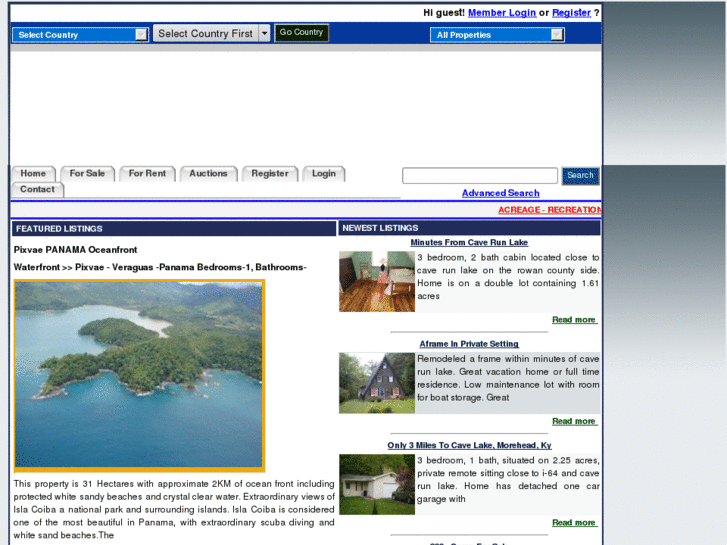Screen dimensions: 727x545
Task: Switch to the For Rent tab
Action: tap(147, 173)
